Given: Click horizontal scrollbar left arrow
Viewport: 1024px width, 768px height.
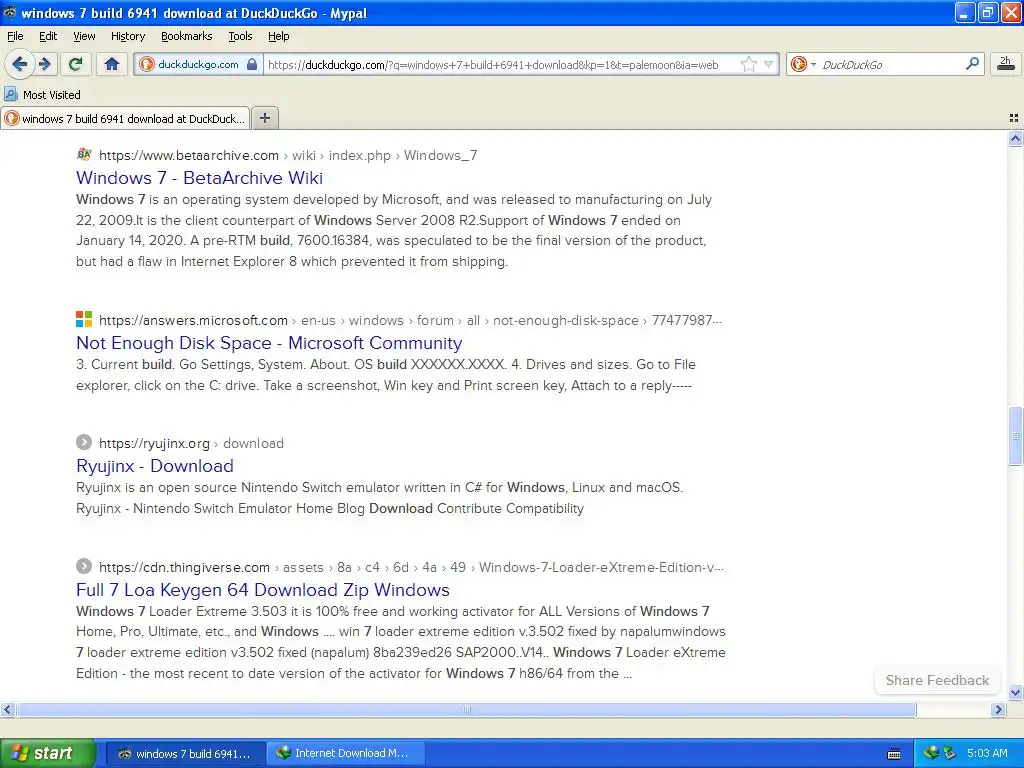Looking at the screenshot, I should click(x=8, y=709).
